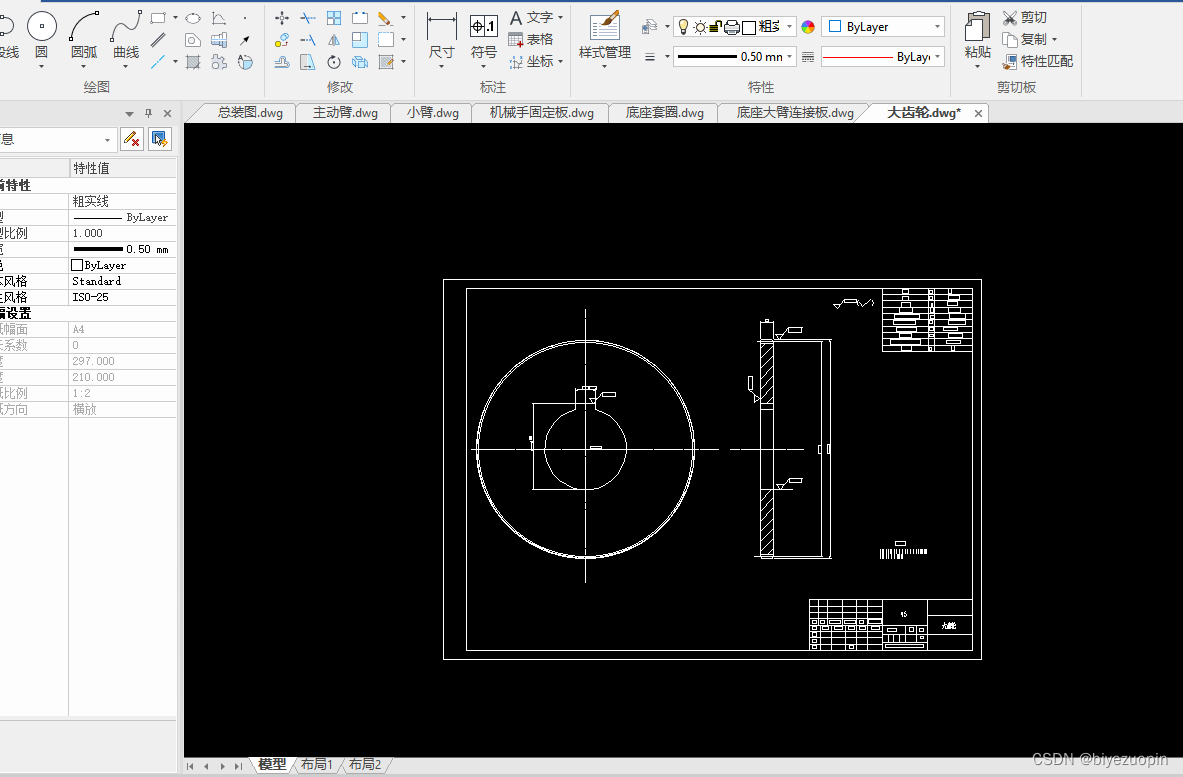The height and width of the screenshot is (777, 1183).
Task: Click the Match Properties (特性匹配) button
Action: 1038,61
